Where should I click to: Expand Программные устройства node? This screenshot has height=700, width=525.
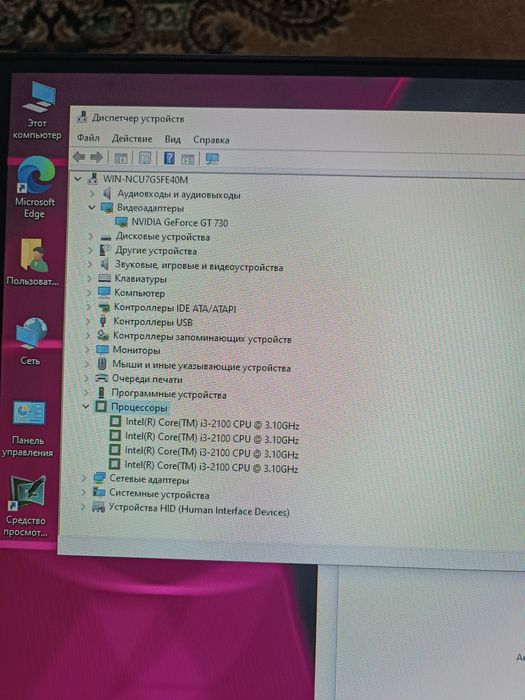point(86,393)
